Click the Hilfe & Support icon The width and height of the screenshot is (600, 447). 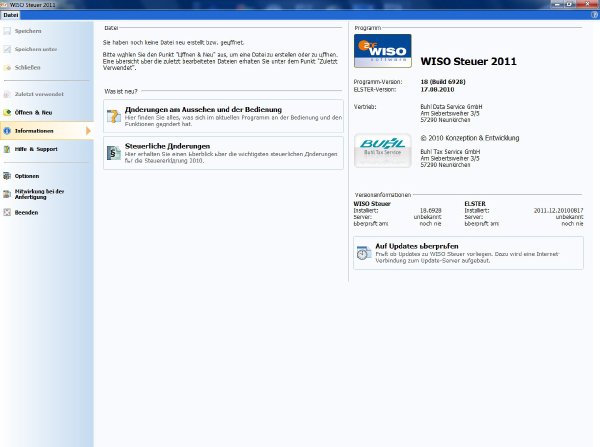tap(7, 149)
